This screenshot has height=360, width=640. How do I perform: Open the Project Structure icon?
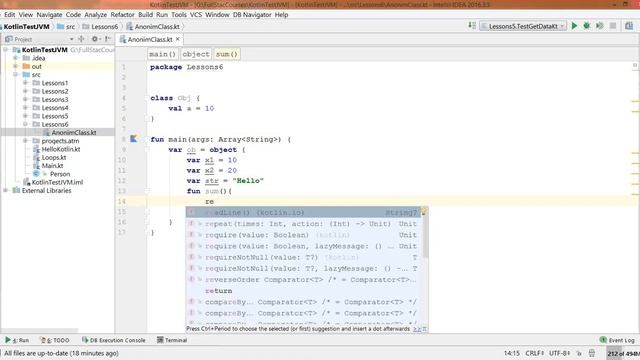[x=629, y=26]
